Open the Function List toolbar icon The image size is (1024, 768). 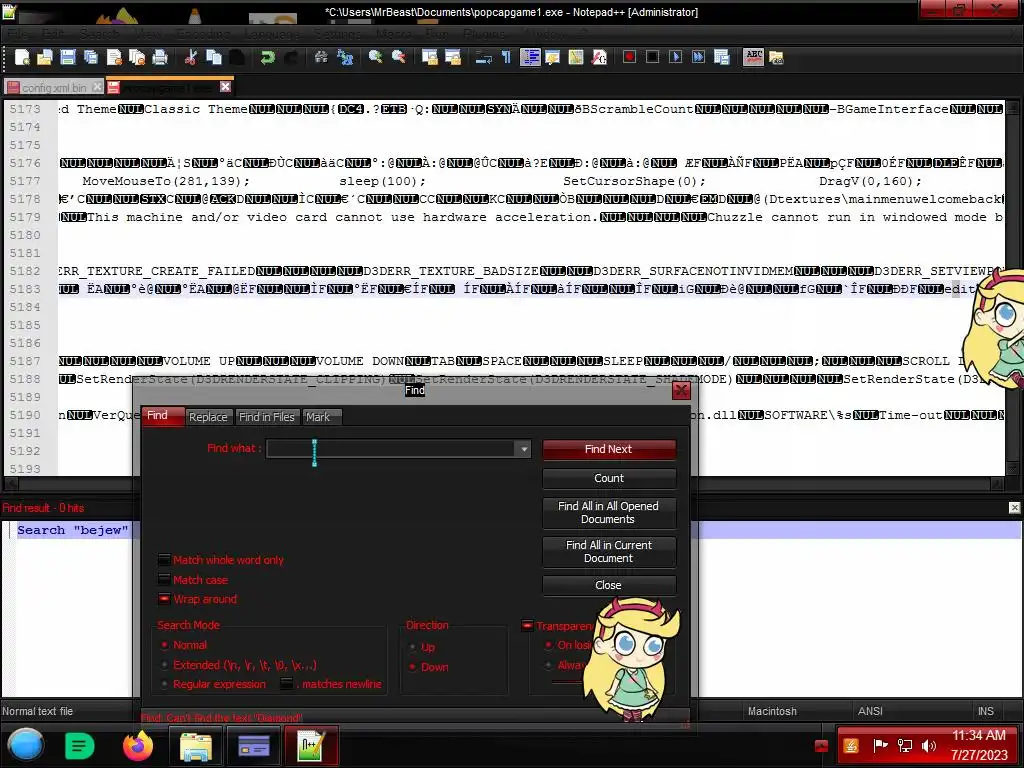click(x=599, y=57)
